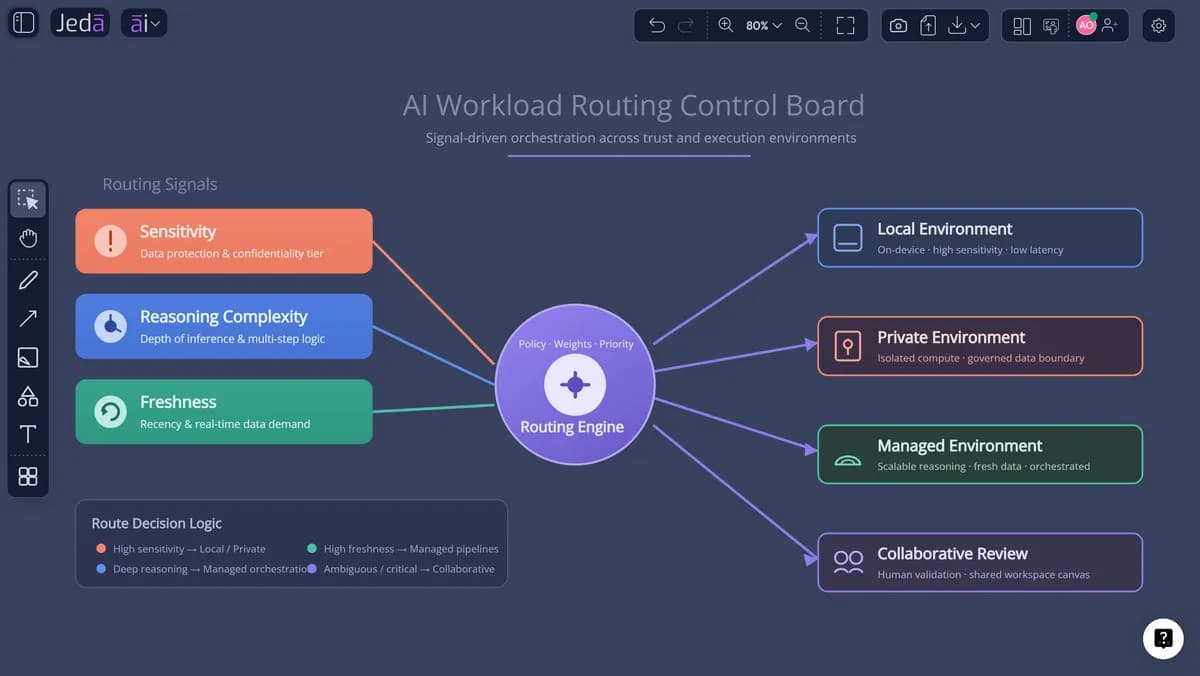This screenshot has width=1200, height=676.
Task: Click 'Data protection & confidentiality tier' text
Action: (x=232, y=254)
